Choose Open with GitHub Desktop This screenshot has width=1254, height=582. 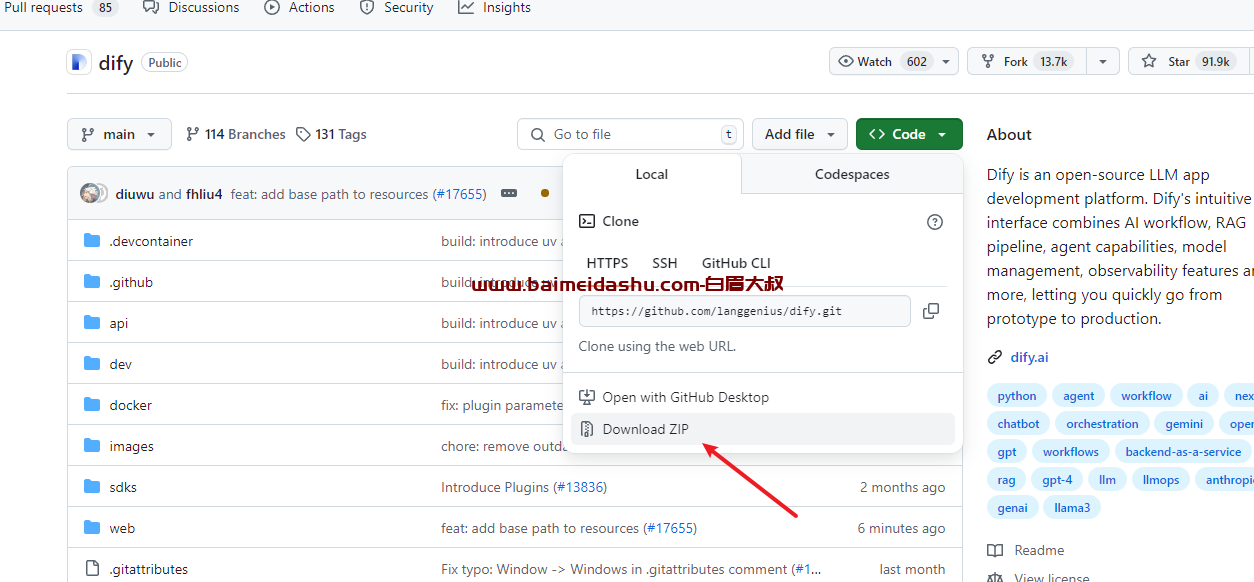point(763,397)
